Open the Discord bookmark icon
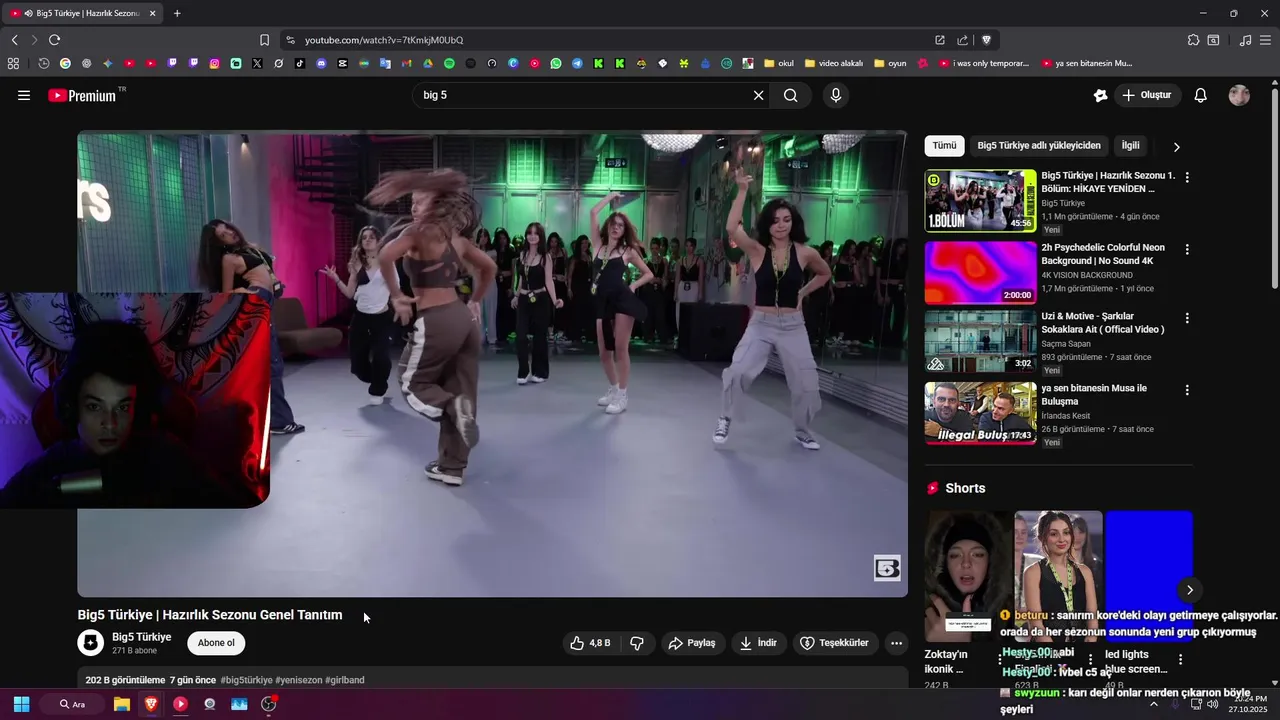The image size is (1280, 720). click(x=321, y=63)
